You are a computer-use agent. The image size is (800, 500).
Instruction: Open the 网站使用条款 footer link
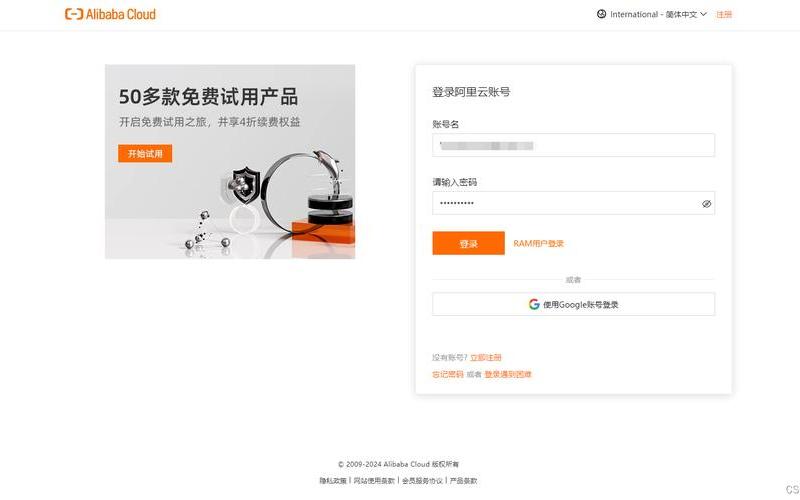click(374, 481)
